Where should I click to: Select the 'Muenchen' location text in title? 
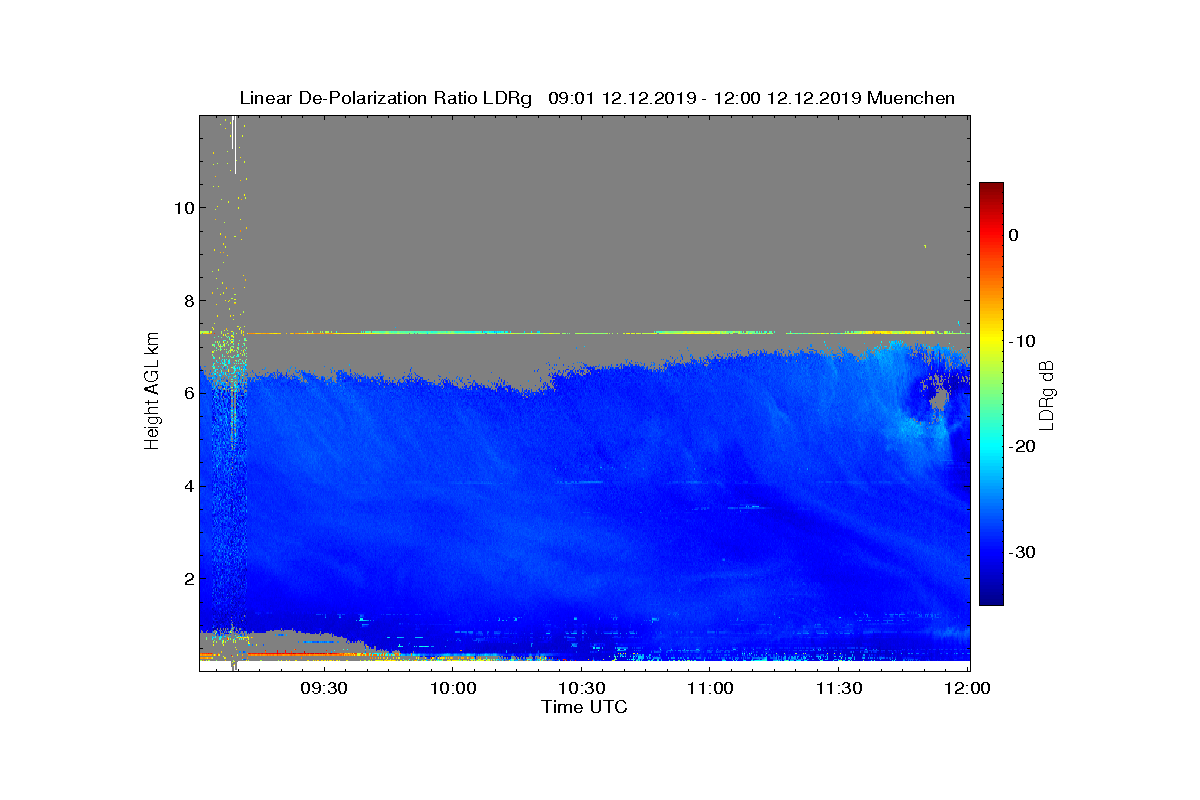tap(911, 98)
